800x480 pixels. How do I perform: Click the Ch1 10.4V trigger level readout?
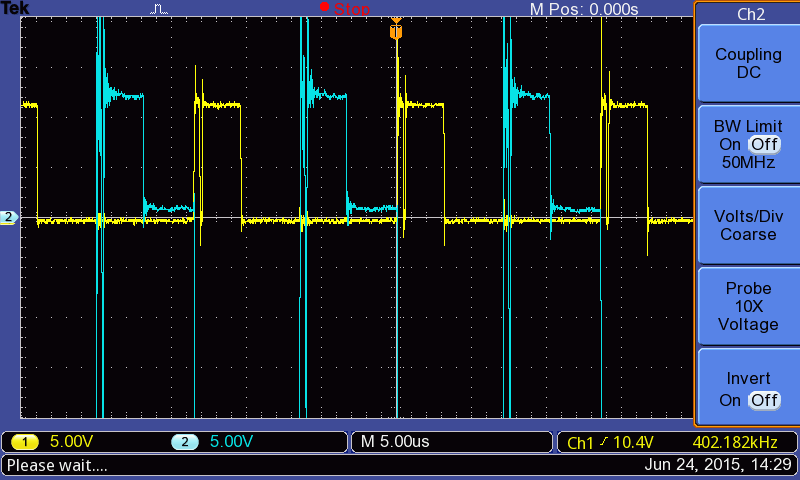610,442
